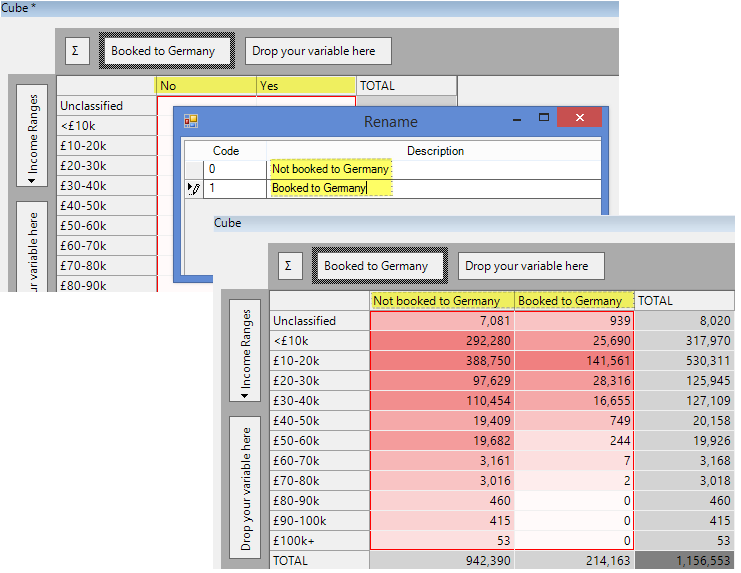Select the TOTAL row header in the front Cube
This screenshot has height=573, width=741.
coord(319,561)
